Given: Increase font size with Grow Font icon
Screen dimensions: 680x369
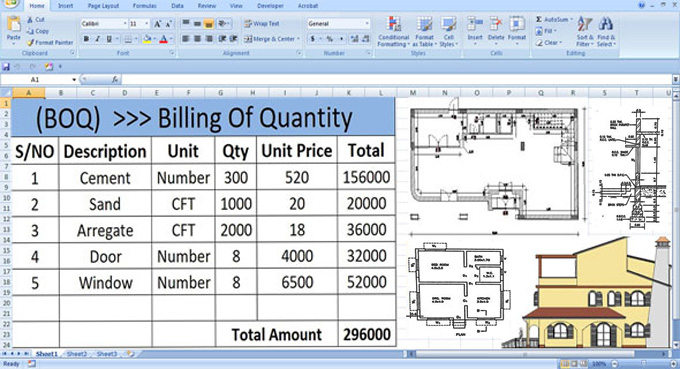Looking at the screenshot, I should pyautogui.click(x=158, y=24).
